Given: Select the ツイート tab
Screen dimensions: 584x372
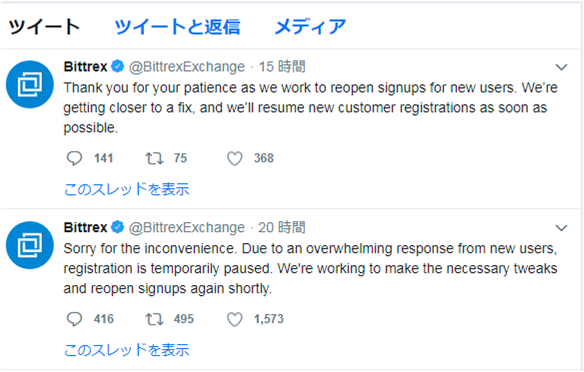Looking at the screenshot, I should click(x=44, y=27).
